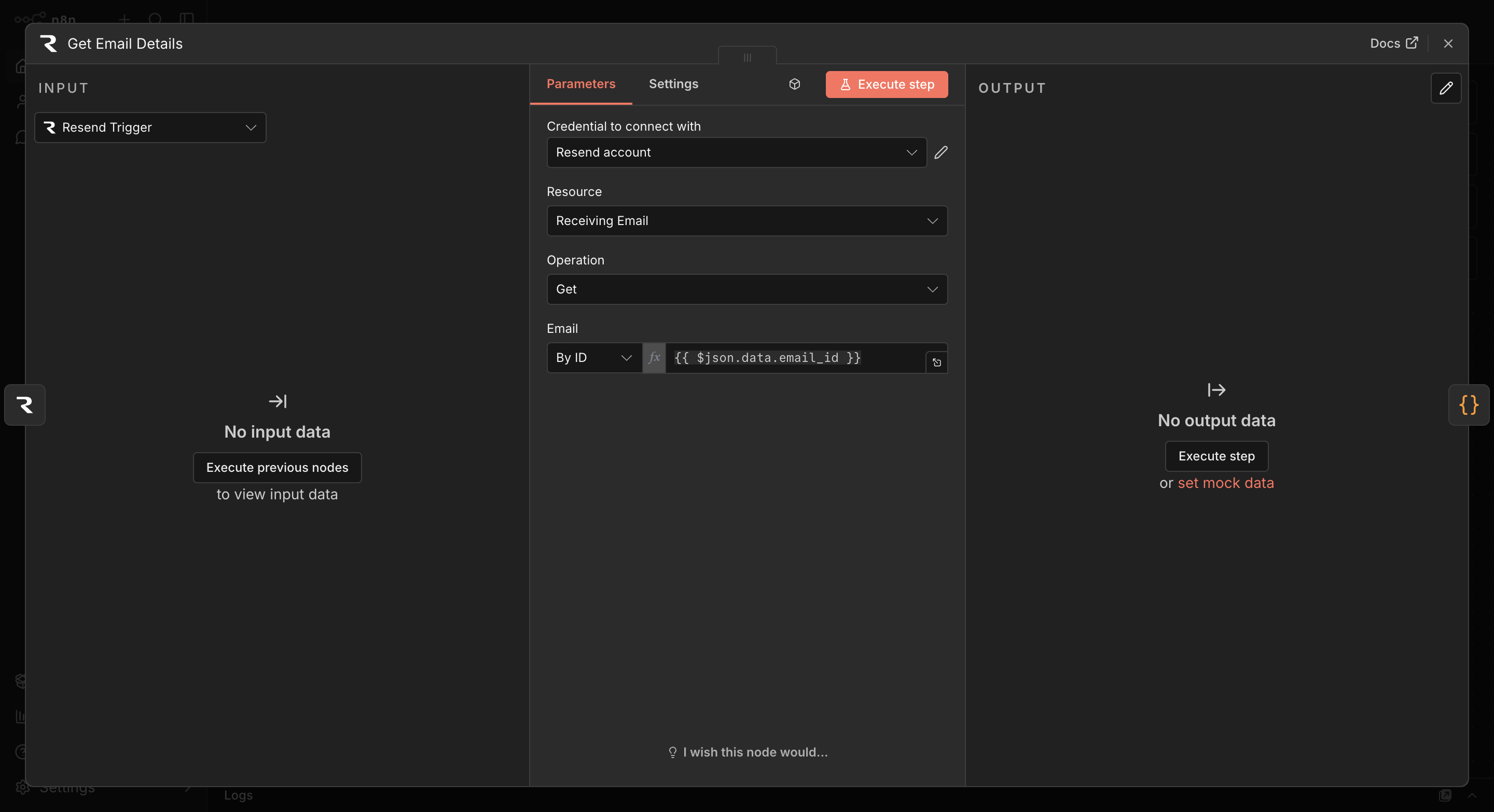Click the Docs external link icon

[x=1412, y=44]
